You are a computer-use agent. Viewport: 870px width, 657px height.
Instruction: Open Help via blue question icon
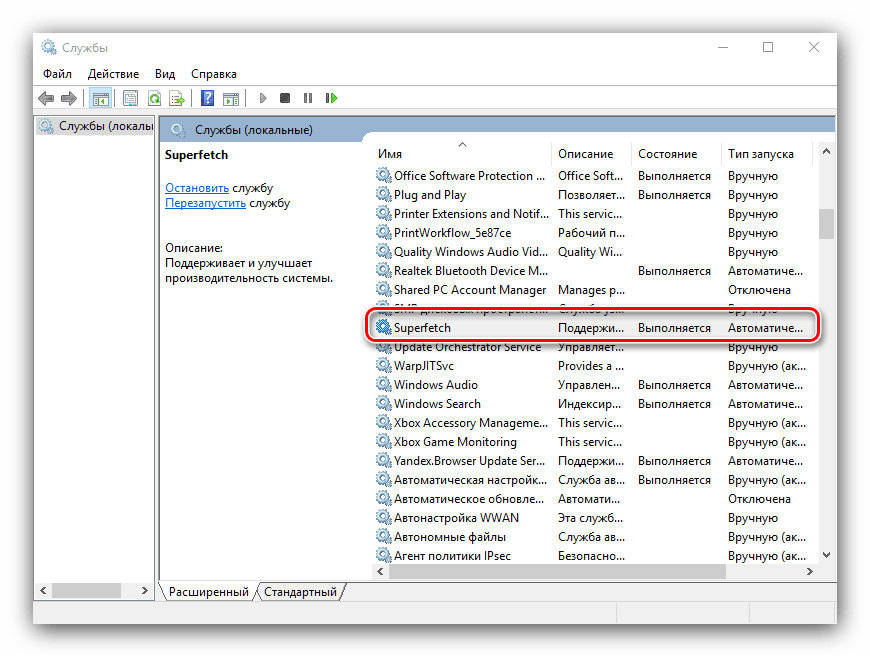[x=207, y=98]
